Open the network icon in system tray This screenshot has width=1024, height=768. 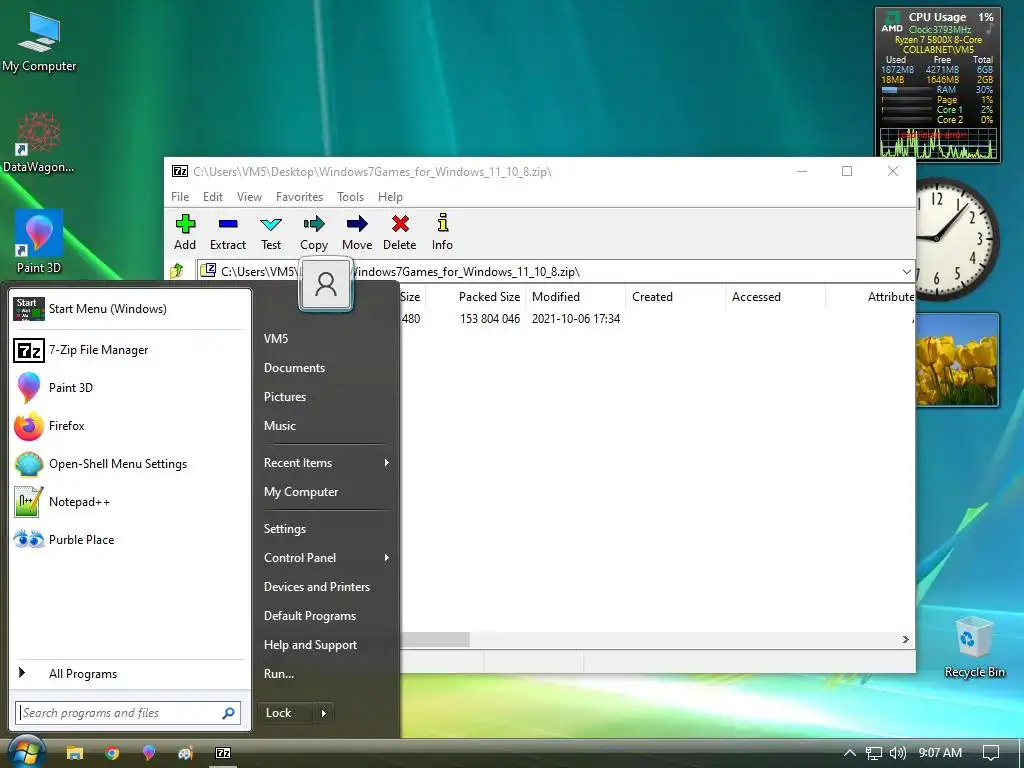pyautogui.click(x=873, y=753)
